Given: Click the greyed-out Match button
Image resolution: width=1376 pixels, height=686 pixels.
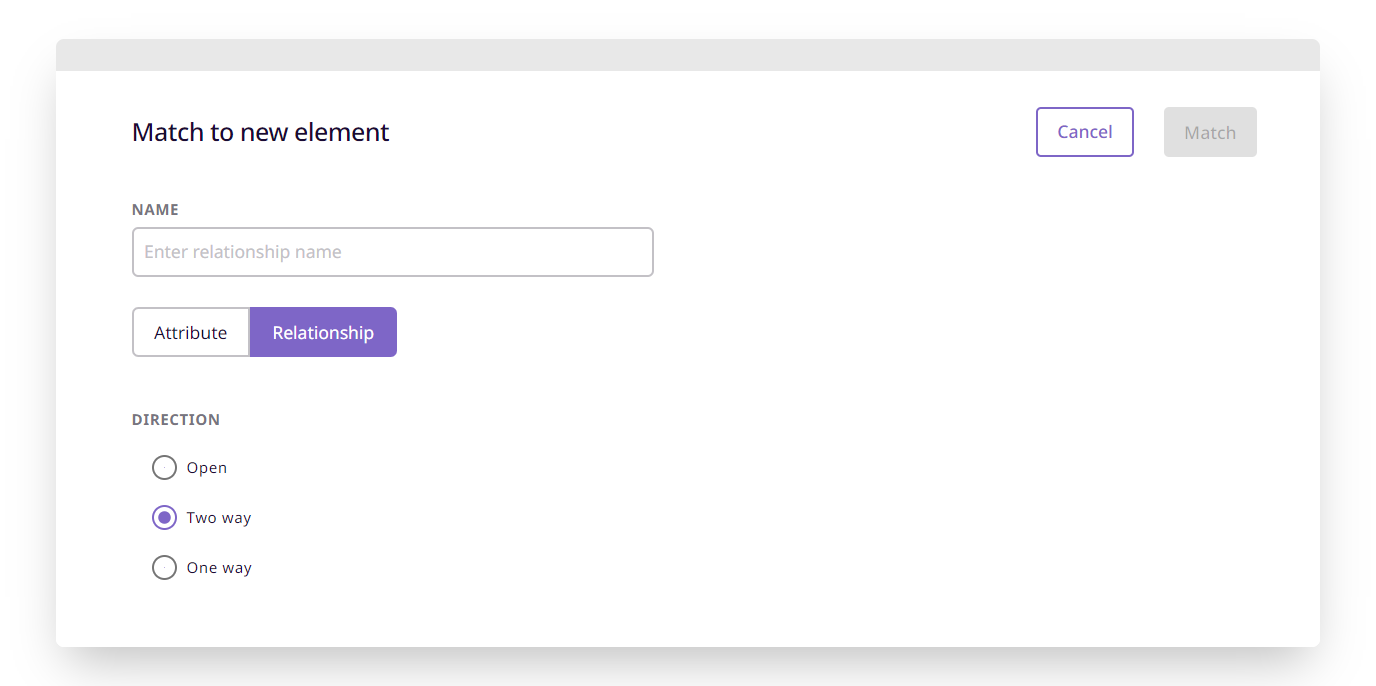Looking at the screenshot, I should tap(1210, 132).
